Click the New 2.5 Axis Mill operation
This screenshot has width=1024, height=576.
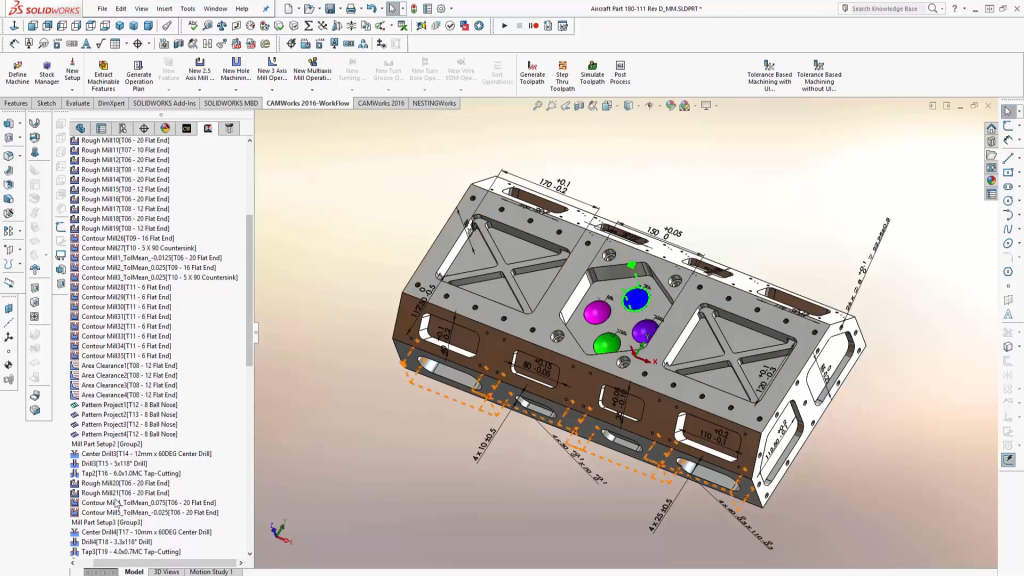[x=200, y=71]
